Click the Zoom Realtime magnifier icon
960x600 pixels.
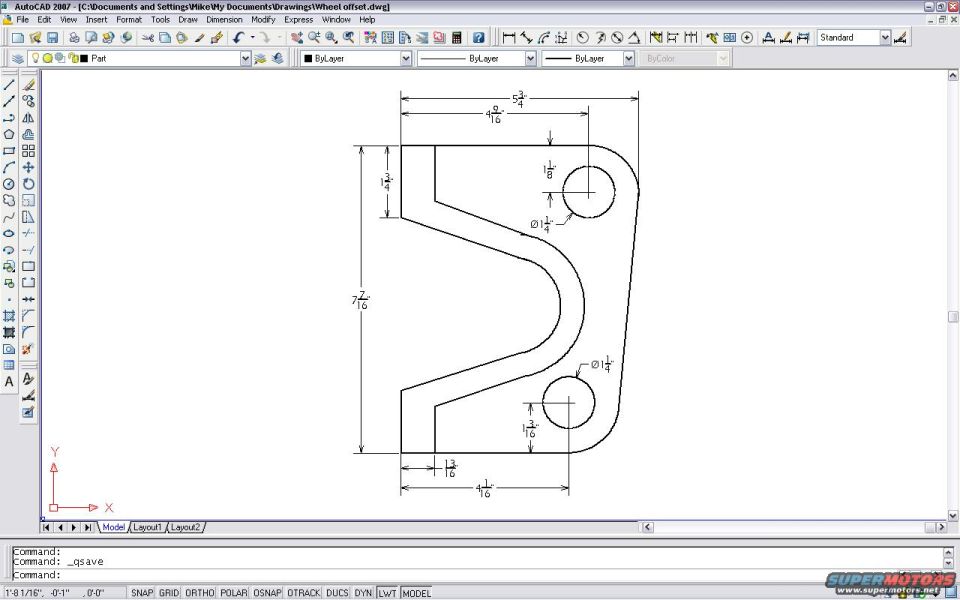tap(314, 37)
